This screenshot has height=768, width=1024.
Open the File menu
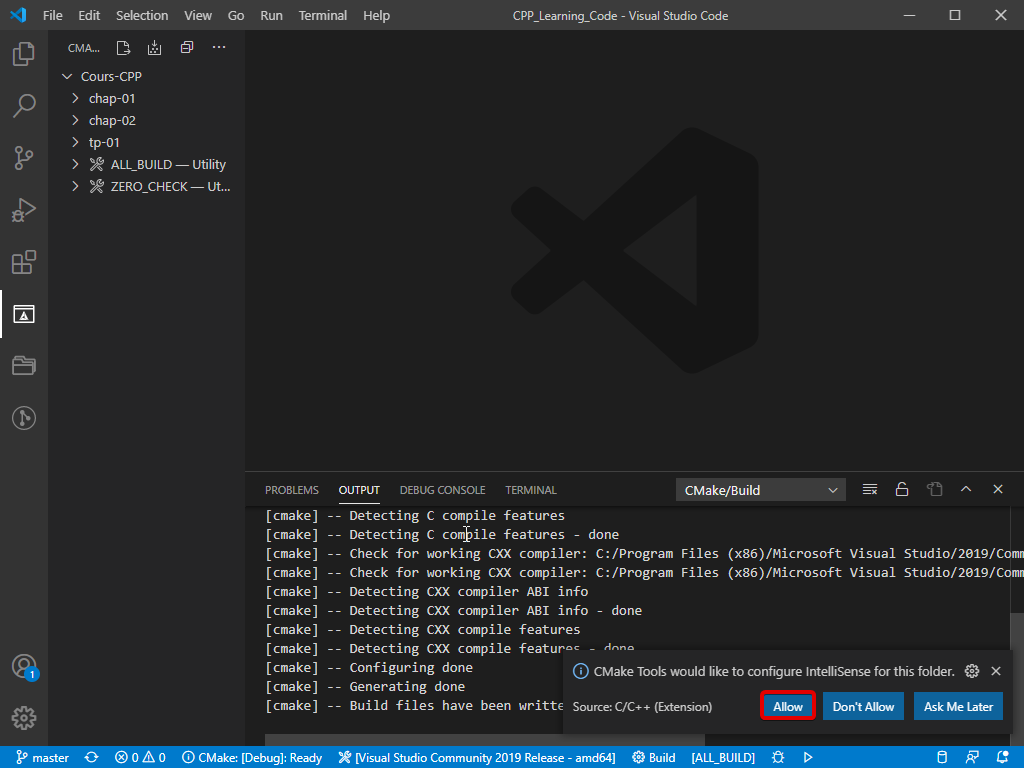(53, 16)
